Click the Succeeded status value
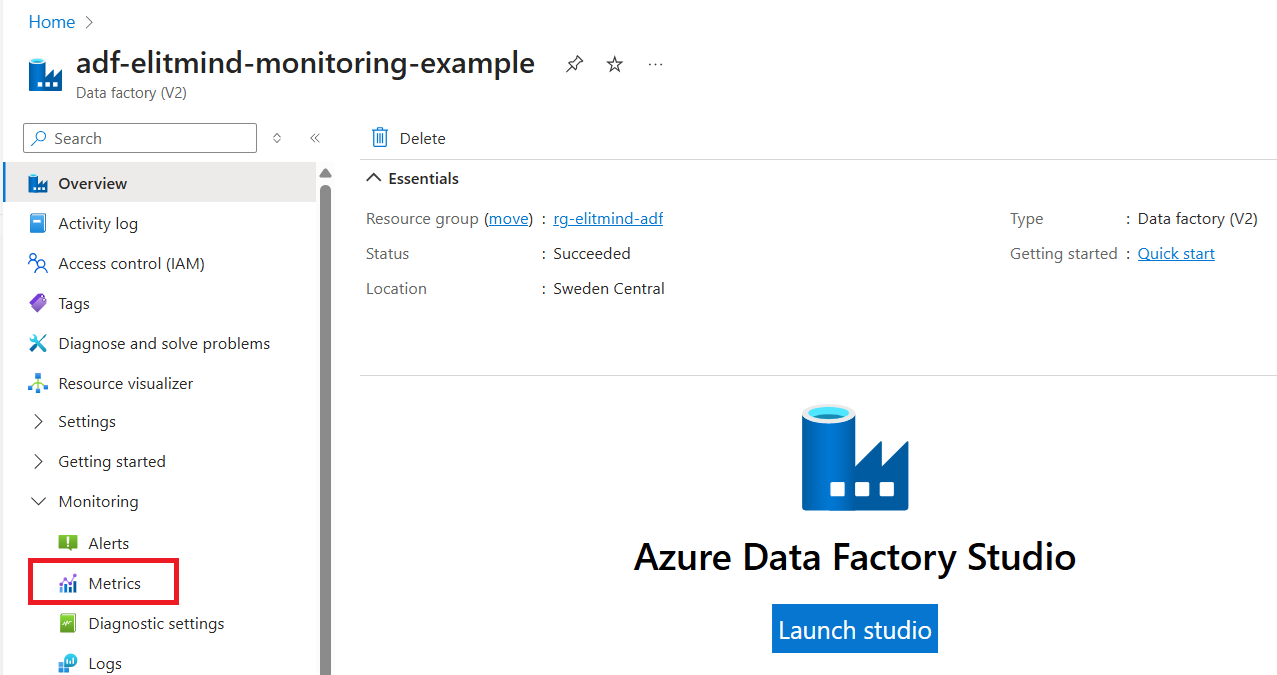The width and height of the screenshot is (1277, 675). 592,253
